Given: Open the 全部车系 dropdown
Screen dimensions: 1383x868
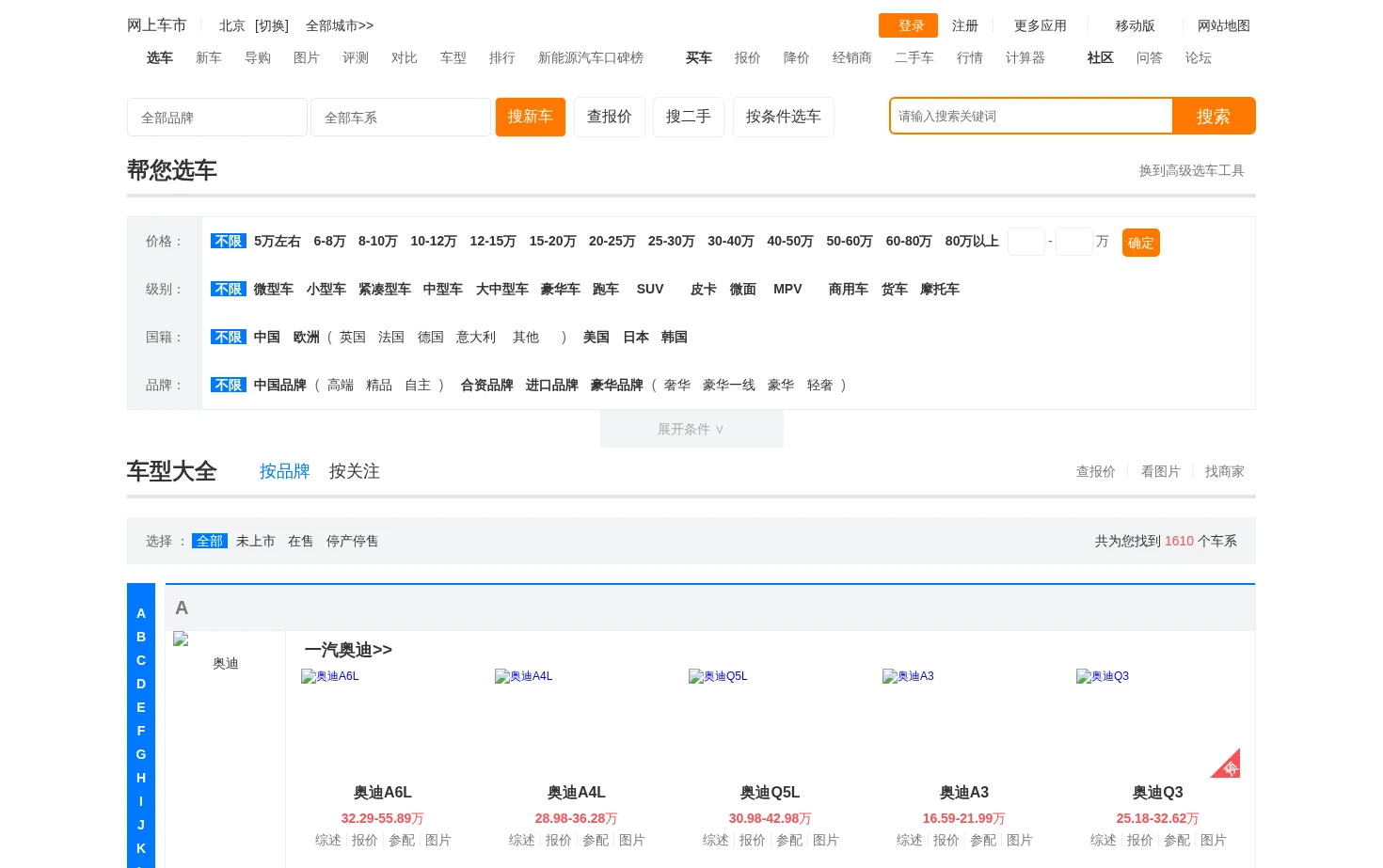Looking at the screenshot, I should click(401, 118).
